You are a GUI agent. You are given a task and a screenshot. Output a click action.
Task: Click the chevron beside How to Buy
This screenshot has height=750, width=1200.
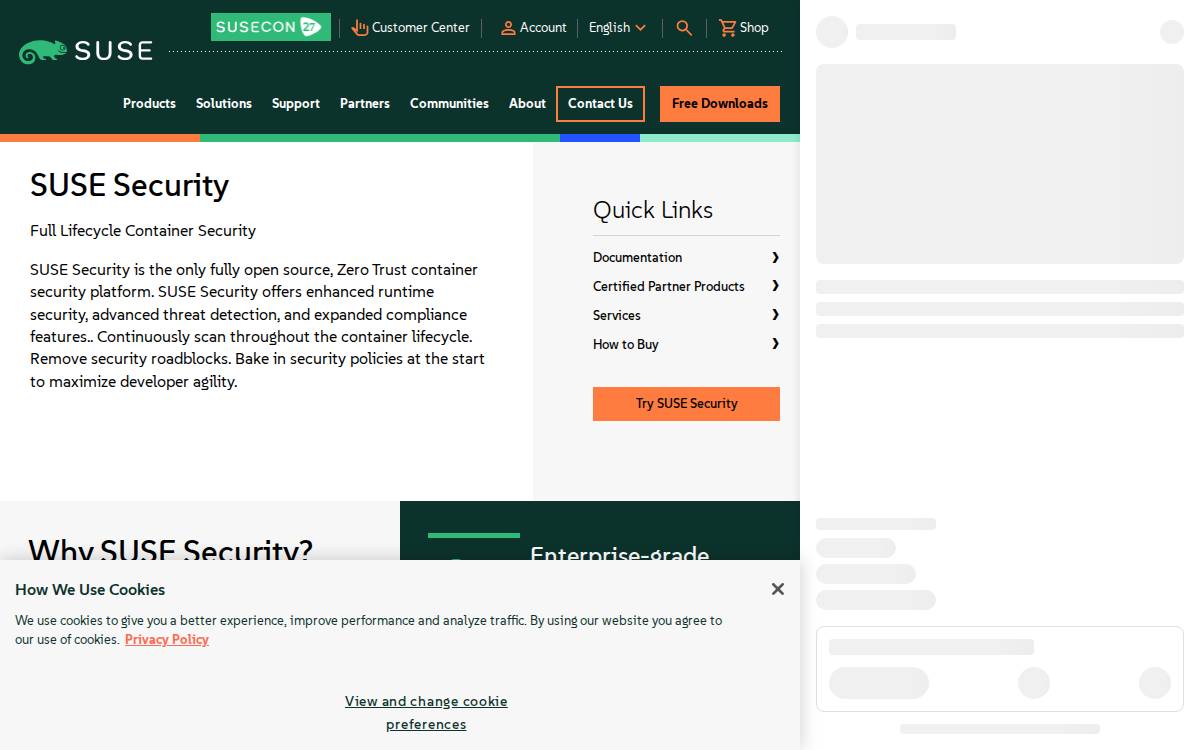pyautogui.click(x=775, y=344)
